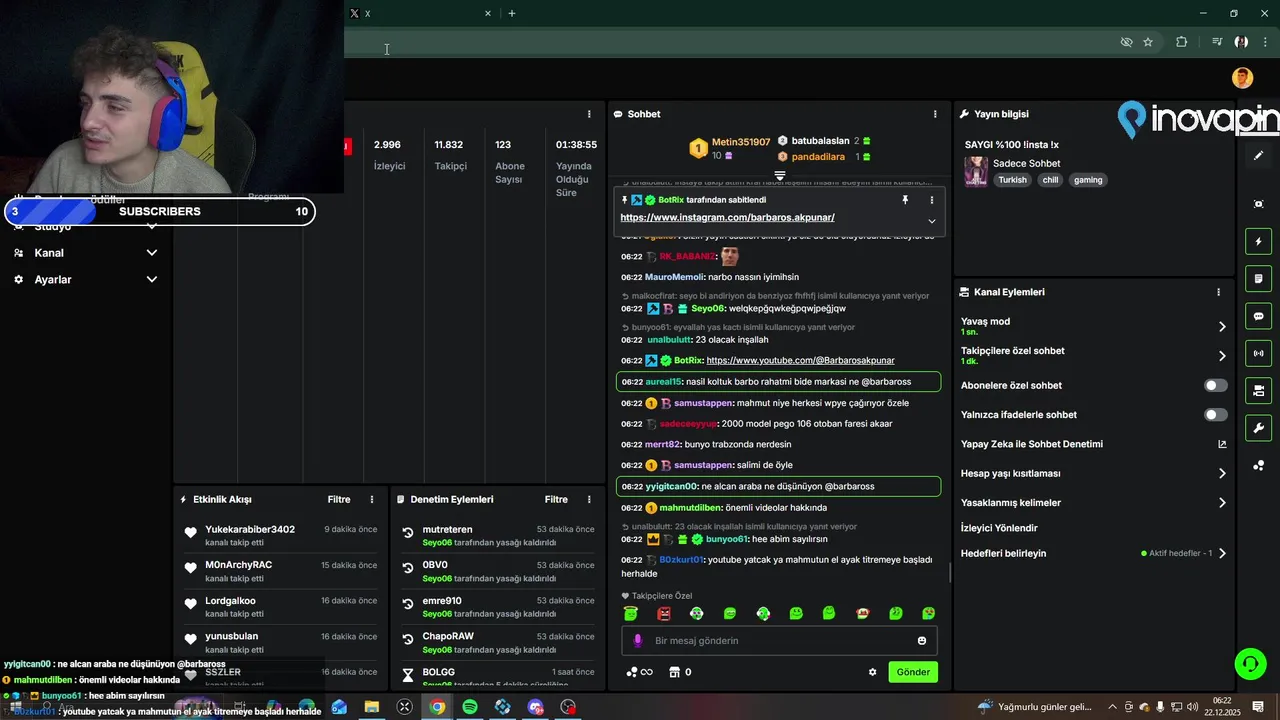Open the Etkinlik Akışı options menu
Screen dimensions: 1280x720
tap(372, 499)
